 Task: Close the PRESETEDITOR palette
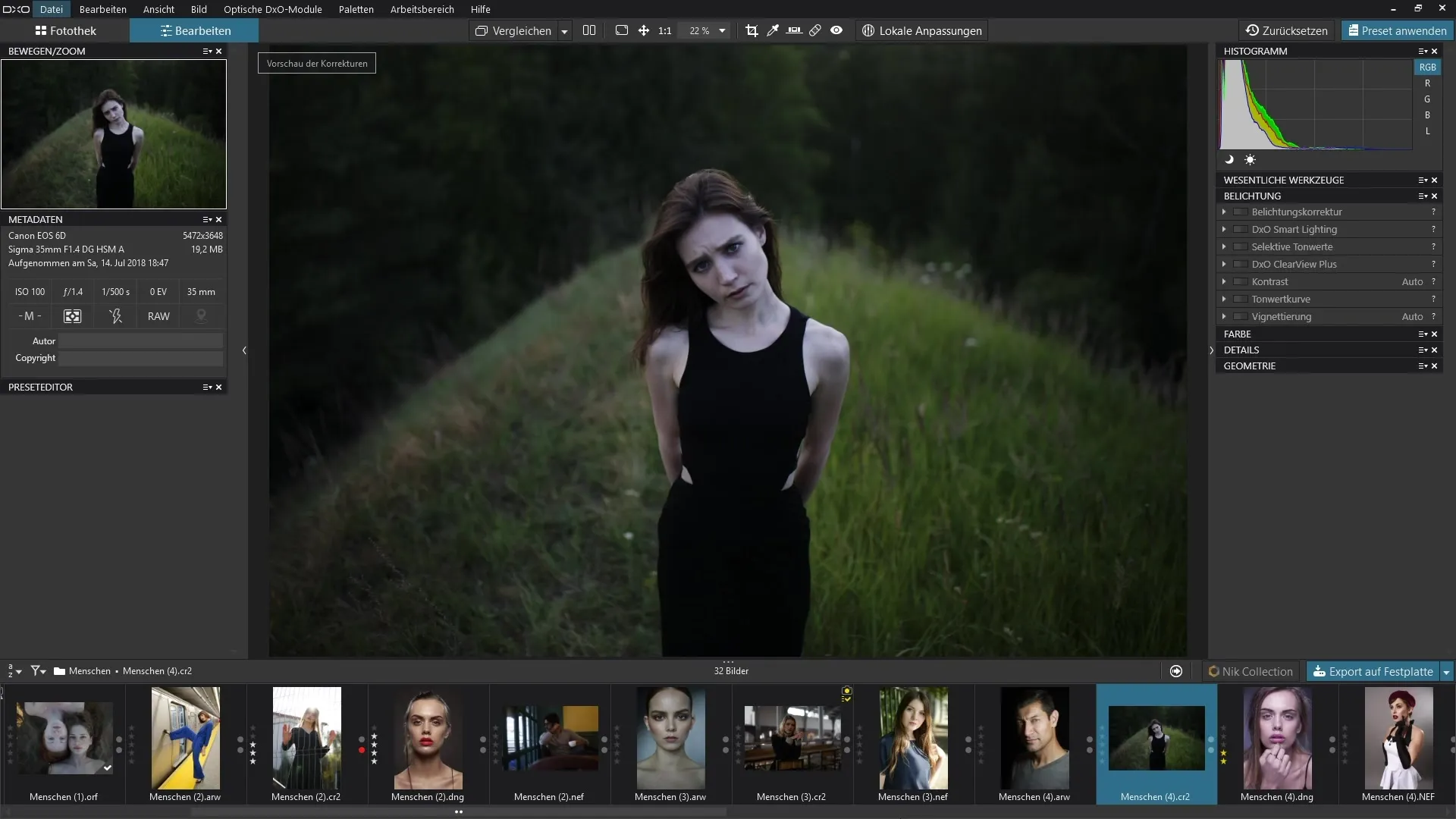219,387
